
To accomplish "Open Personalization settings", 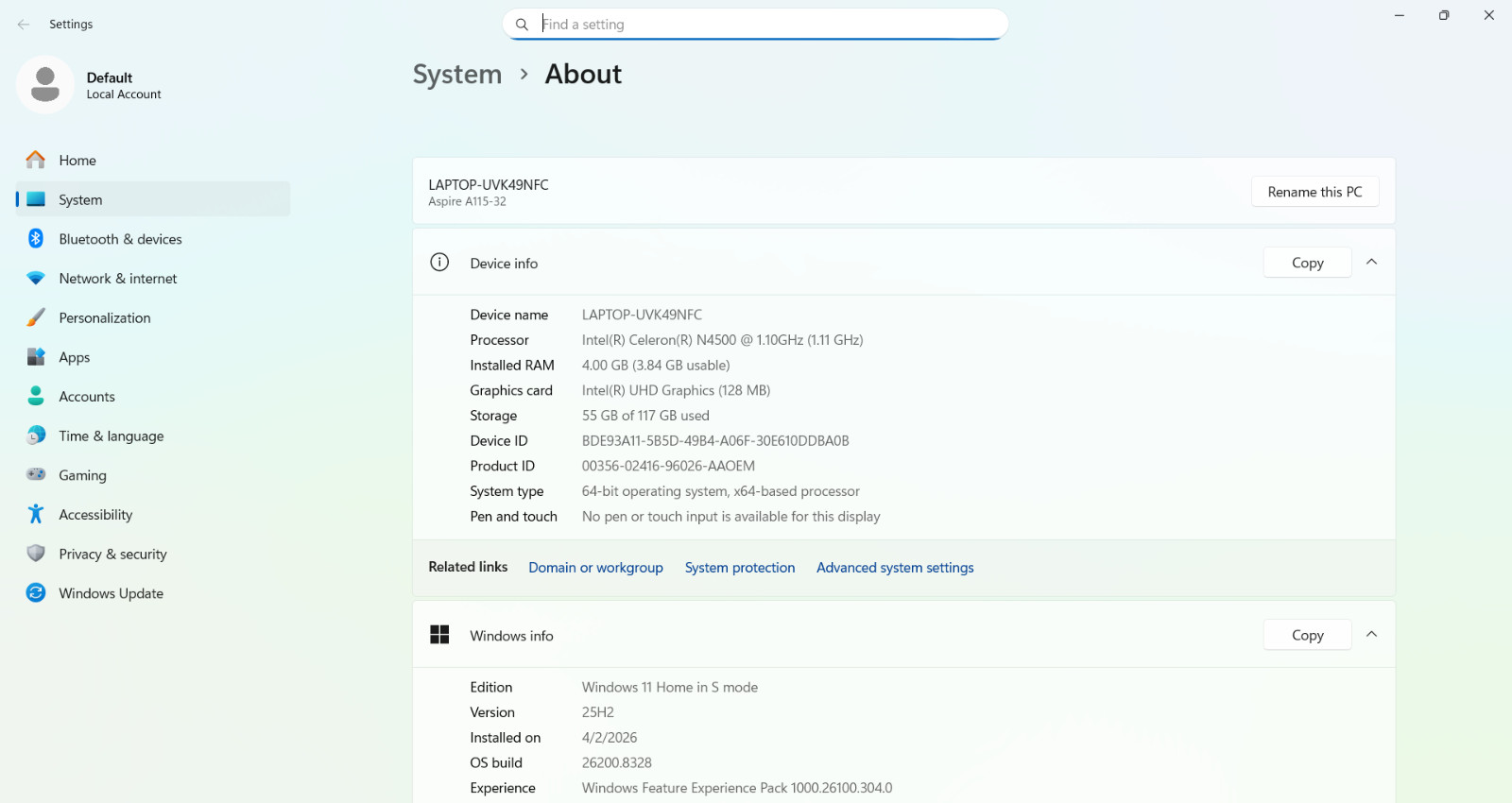I will point(153,318).
